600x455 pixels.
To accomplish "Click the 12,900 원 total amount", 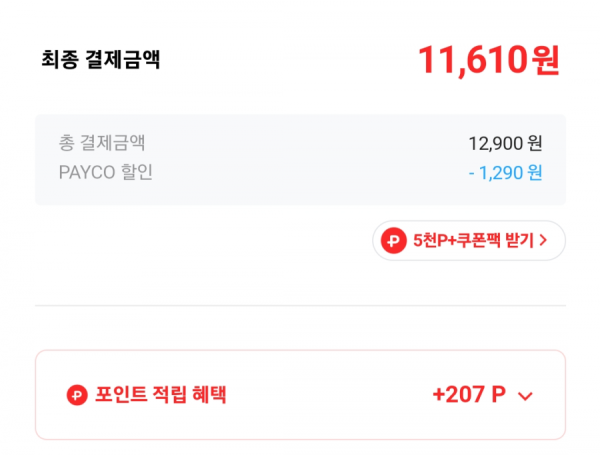I will pyautogui.click(x=505, y=144).
